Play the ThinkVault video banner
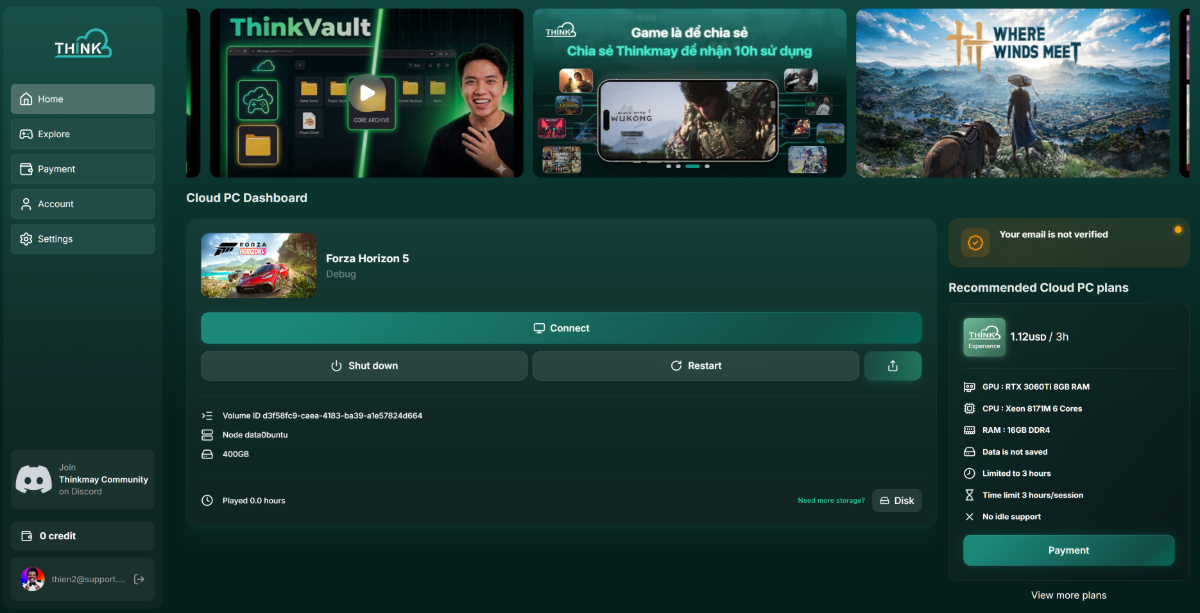 (x=367, y=94)
